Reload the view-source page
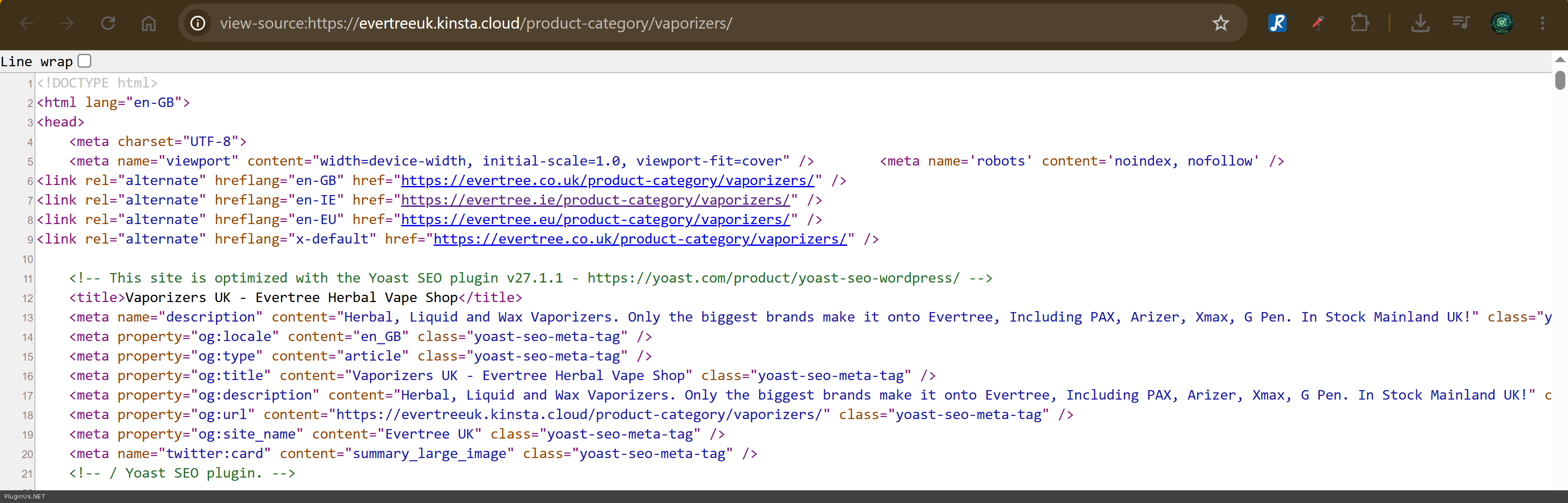 [x=108, y=23]
